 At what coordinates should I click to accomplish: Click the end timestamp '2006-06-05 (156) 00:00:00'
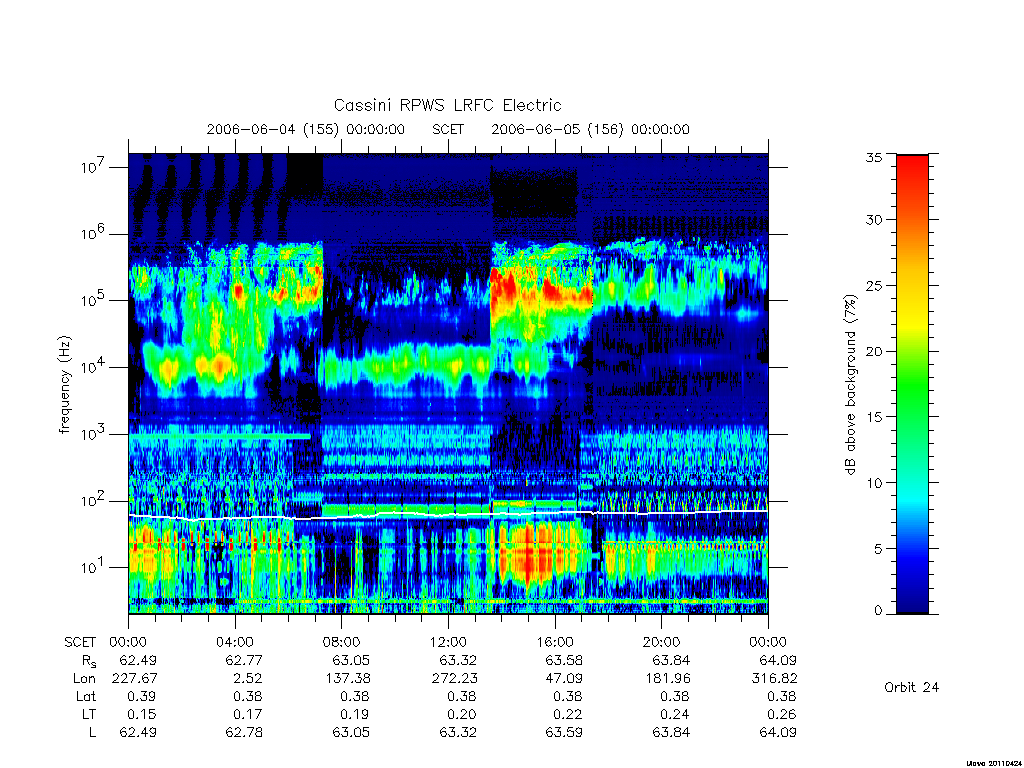[590, 129]
